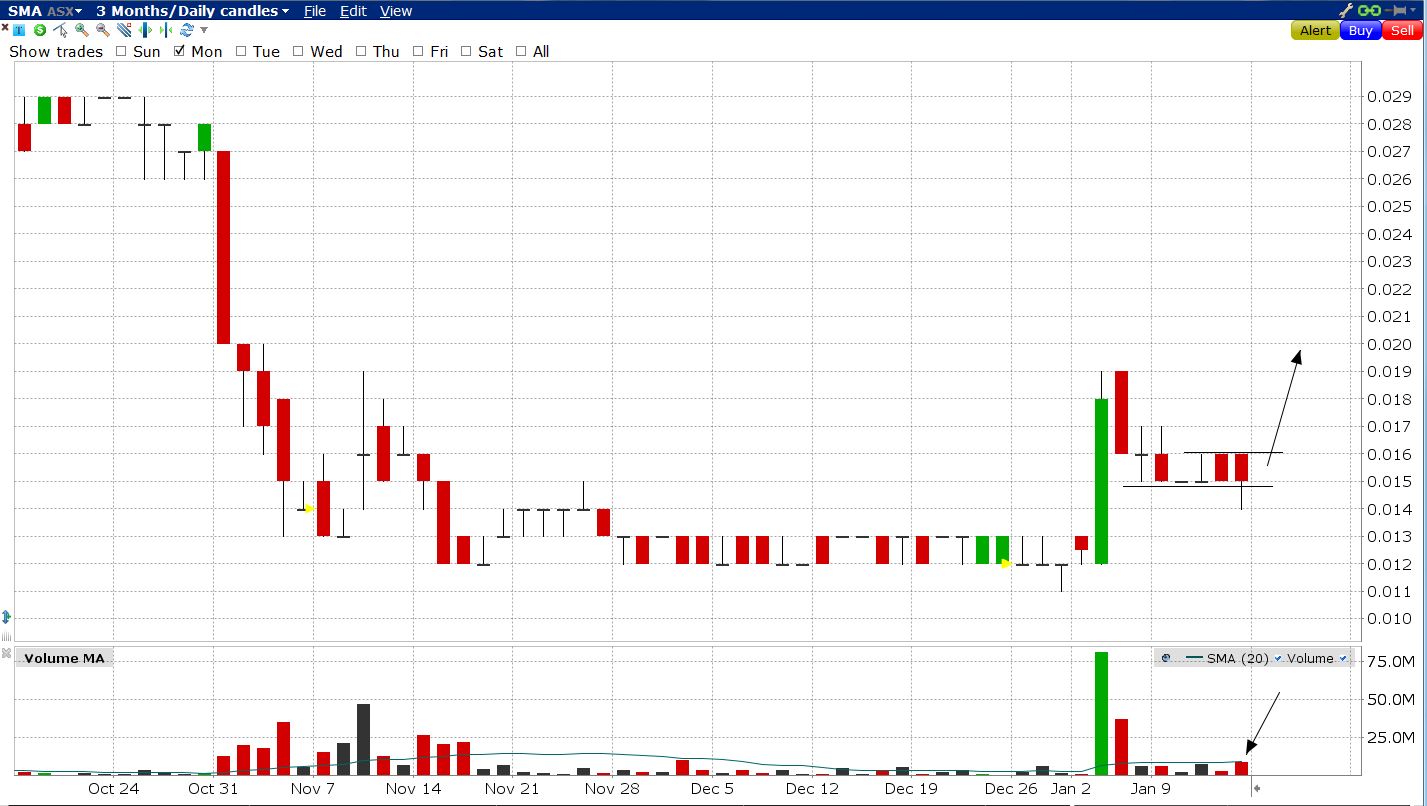Tick the All trades checkbox
Screen dimensions: 1427x806
coord(521,51)
